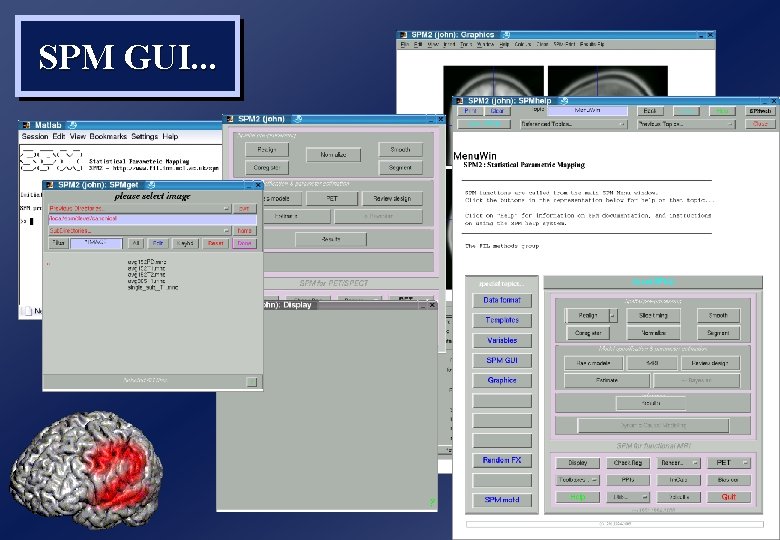Click the green Help button in SPMhelp menu
780x540 pixels.
point(578,497)
